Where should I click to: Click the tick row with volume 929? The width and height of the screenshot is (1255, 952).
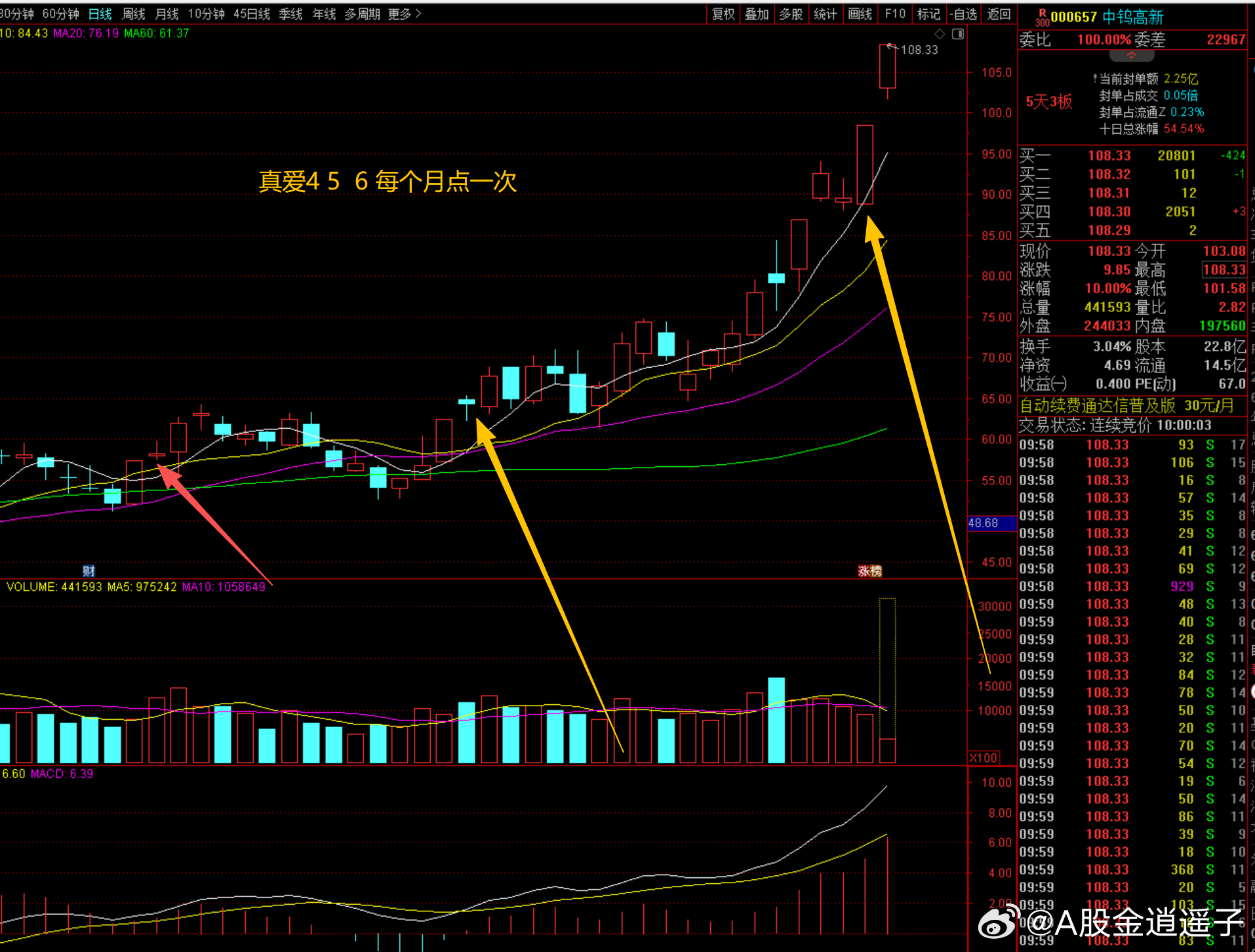coord(1132,586)
